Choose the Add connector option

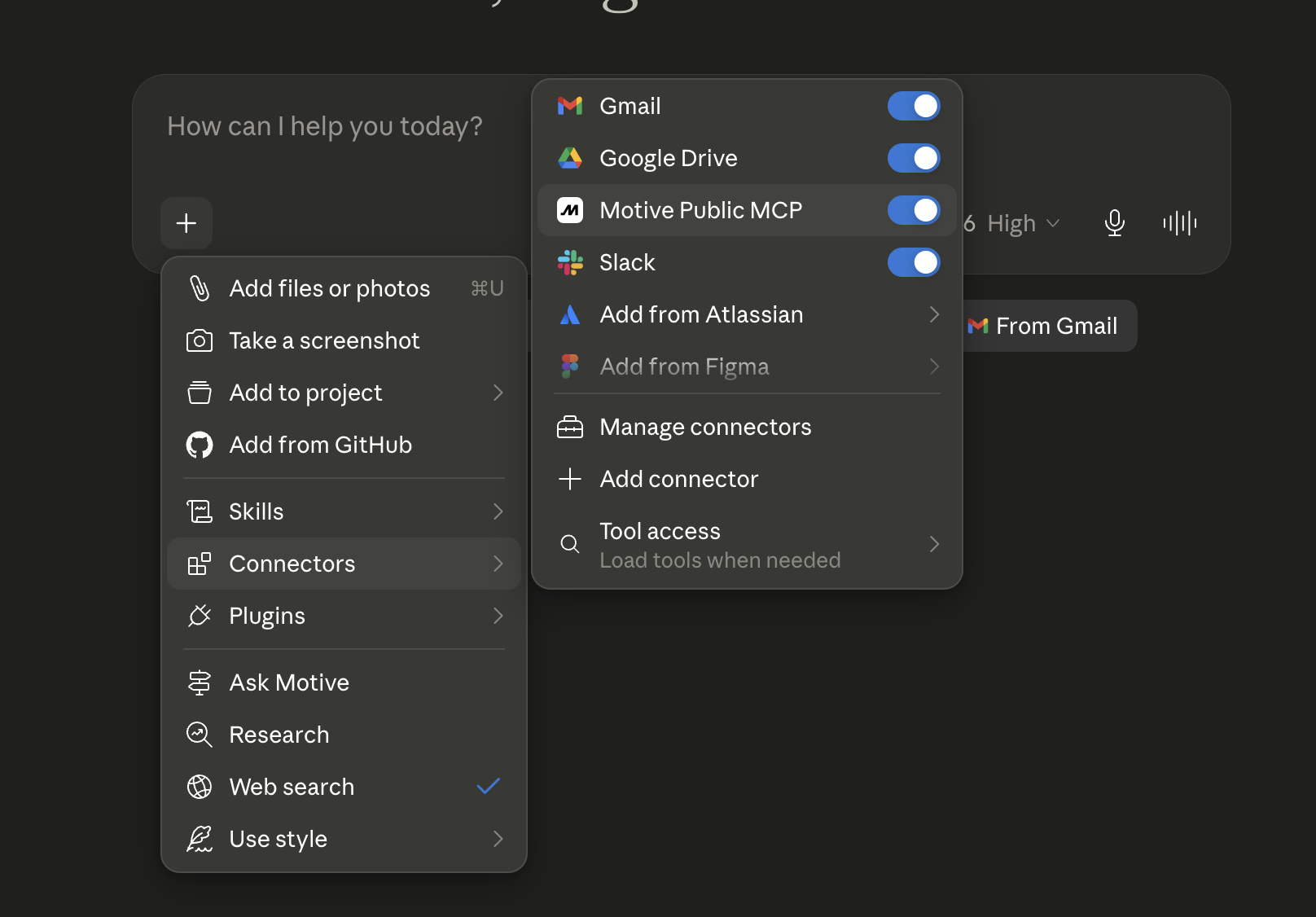coord(747,479)
